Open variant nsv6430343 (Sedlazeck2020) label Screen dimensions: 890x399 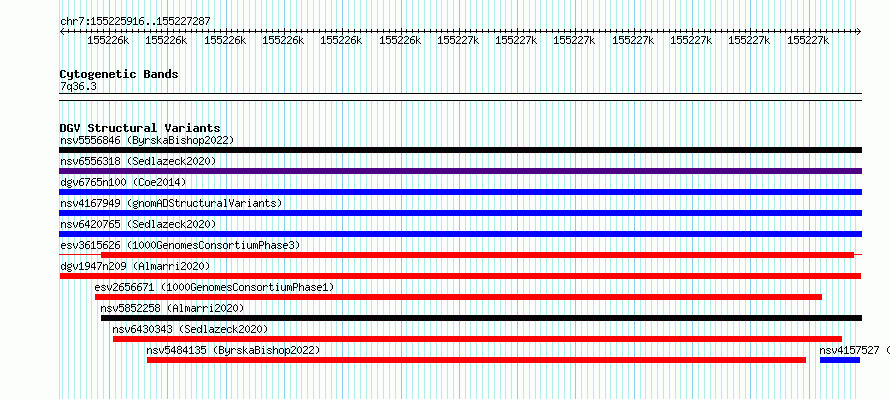[190, 329]
